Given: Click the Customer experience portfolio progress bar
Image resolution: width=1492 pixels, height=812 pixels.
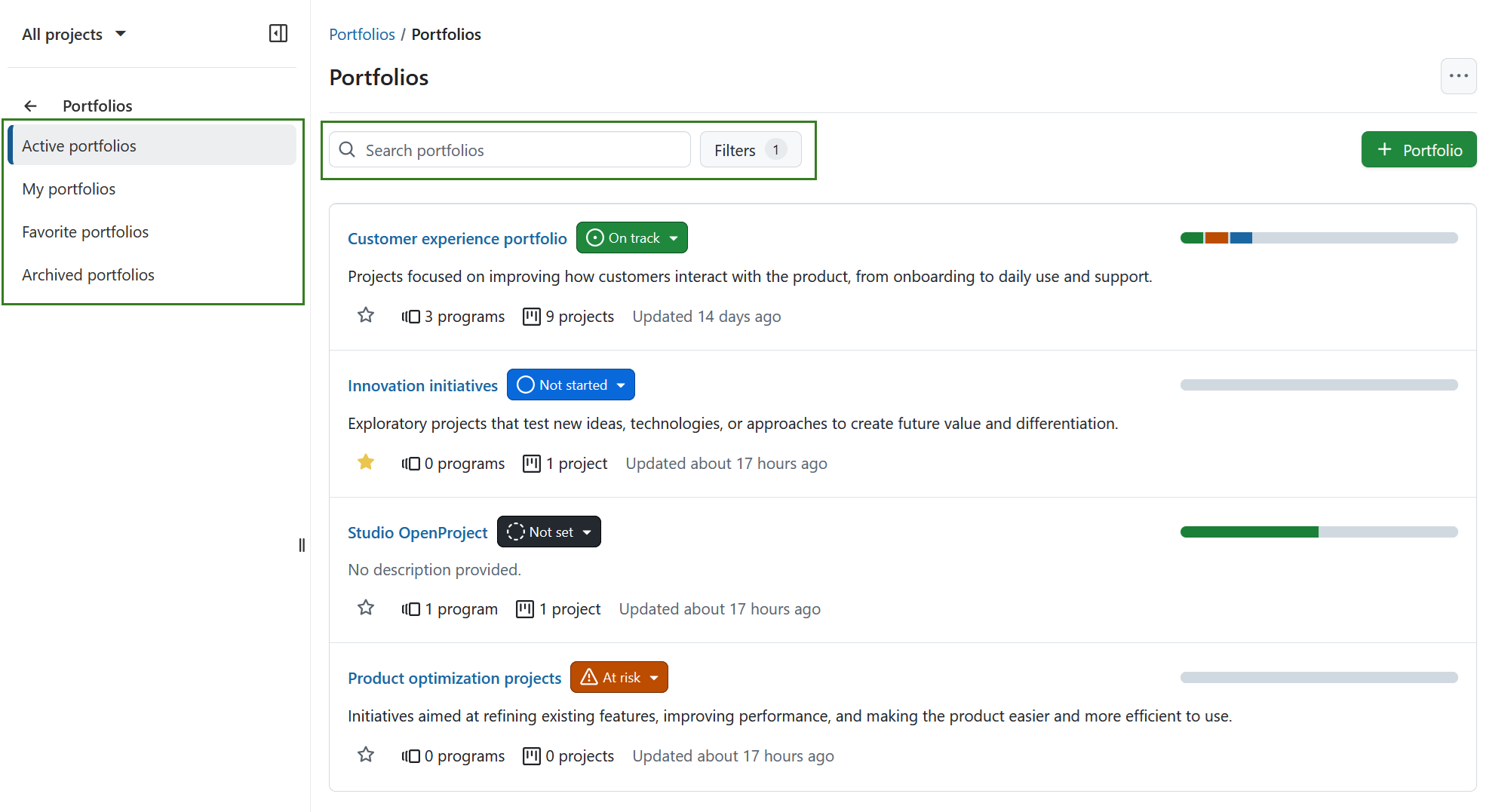Looking at the screenshot, I should point(1319,237).
